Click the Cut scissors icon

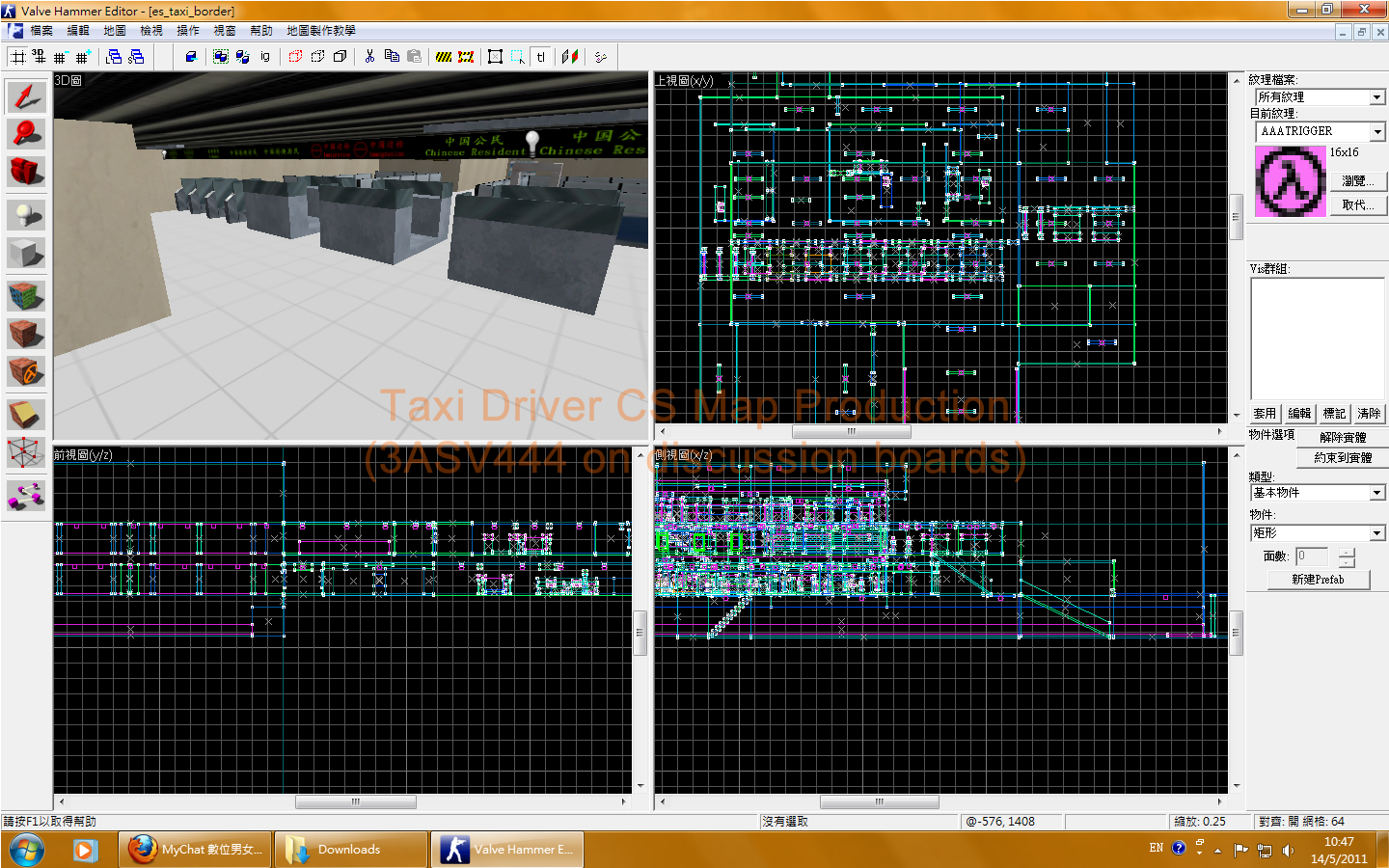click(x=369, y=57)
